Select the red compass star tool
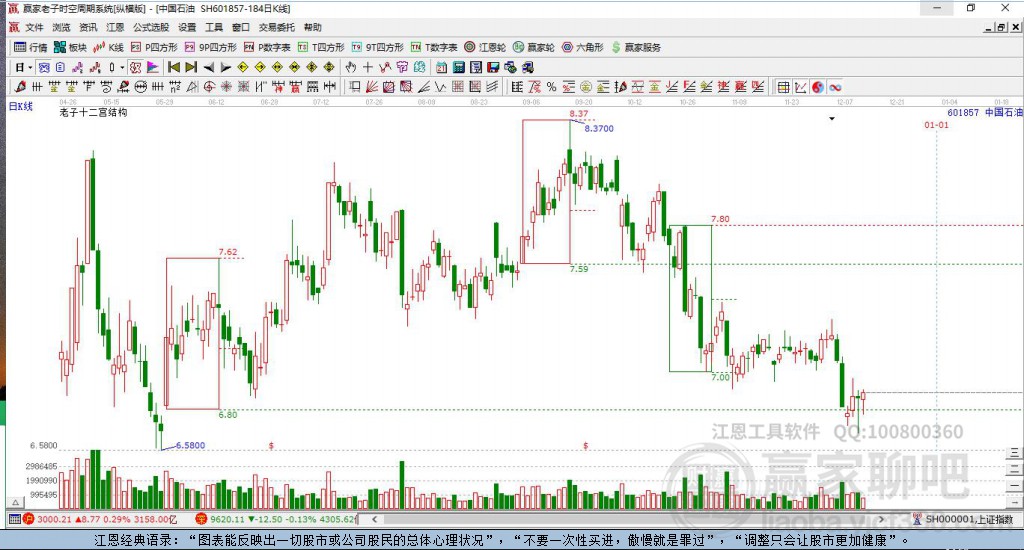Screen dimensions: 1024x550 click(x=227, y=87)
